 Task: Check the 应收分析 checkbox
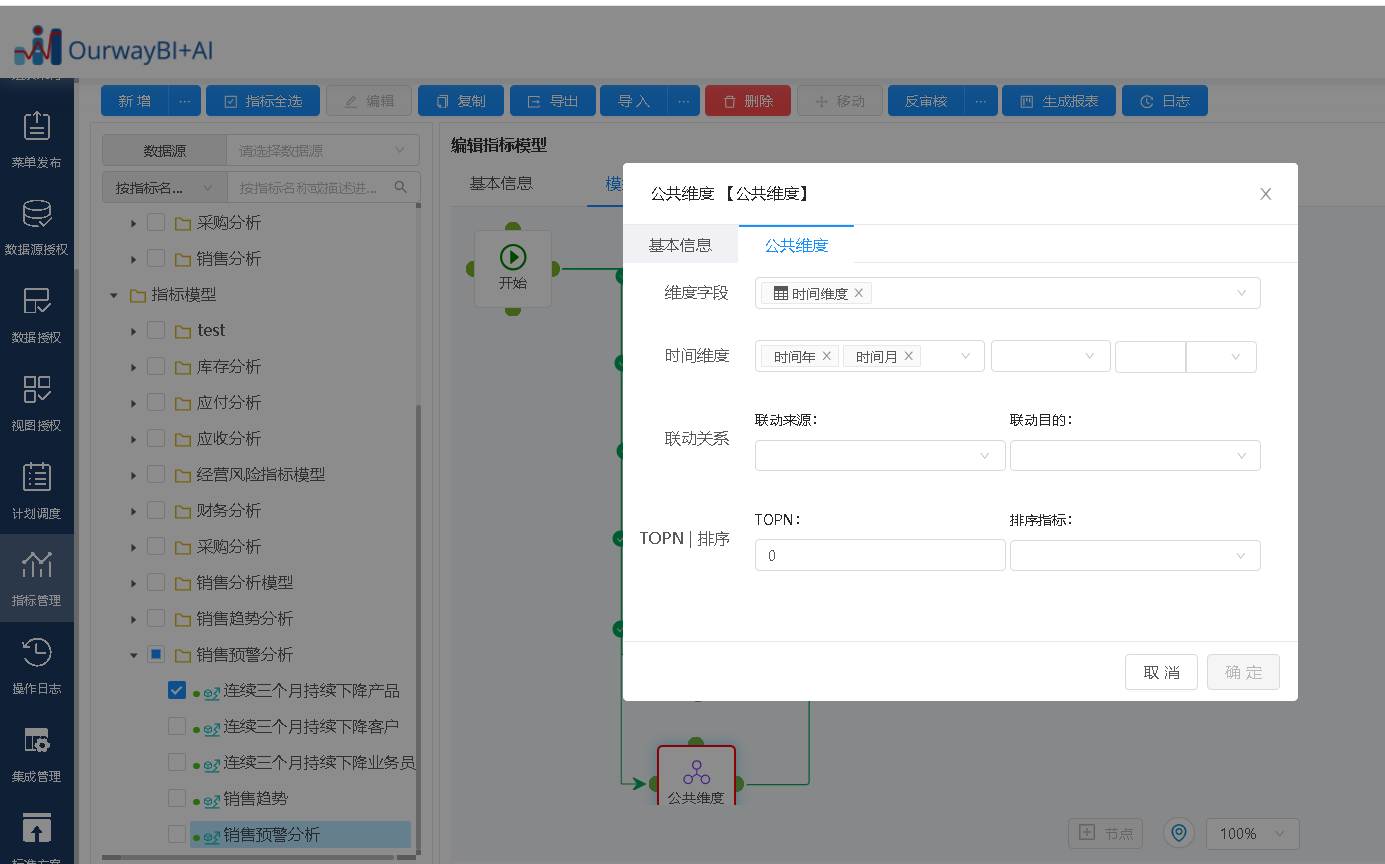156,438
